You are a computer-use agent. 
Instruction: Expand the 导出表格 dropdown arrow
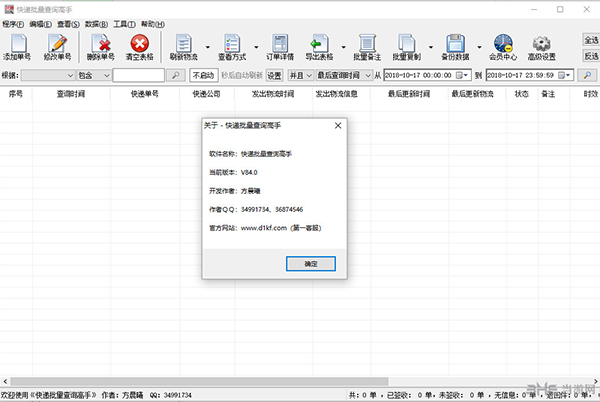coord(343,47)
